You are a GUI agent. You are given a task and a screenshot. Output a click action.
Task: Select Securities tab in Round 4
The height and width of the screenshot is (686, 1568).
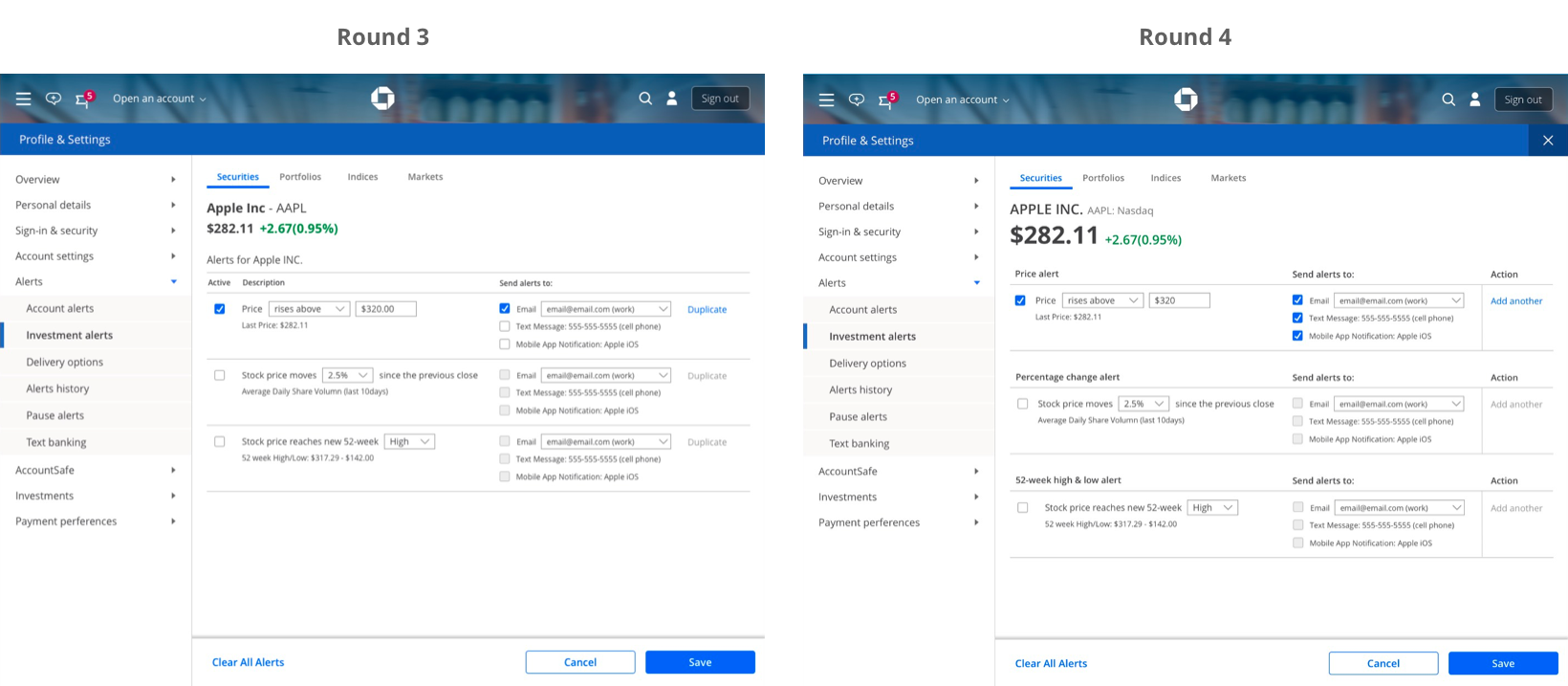(1040, 178)
